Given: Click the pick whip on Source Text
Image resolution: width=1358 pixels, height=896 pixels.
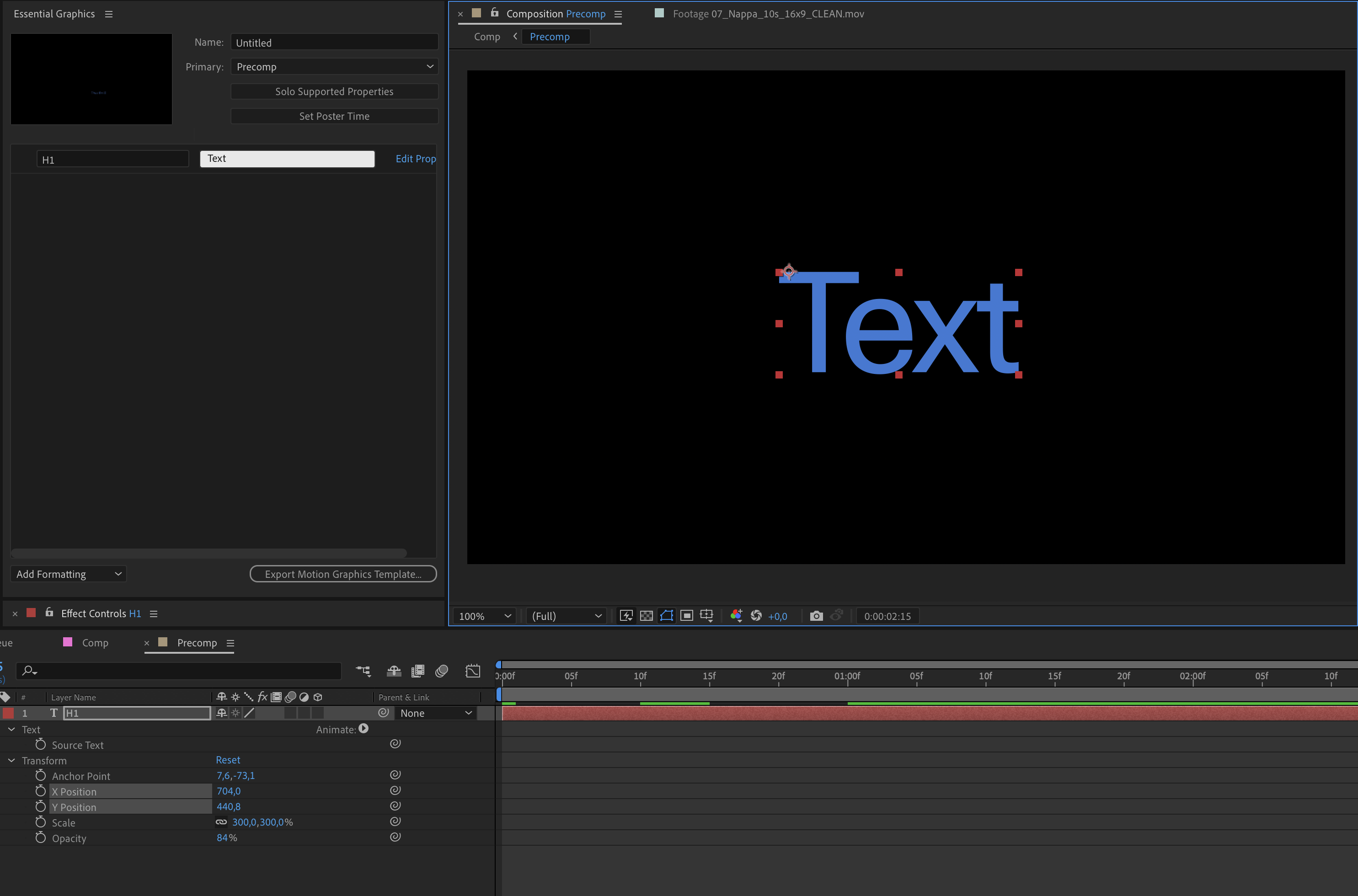Looking at the screenshot, I should tap(395, 743).
